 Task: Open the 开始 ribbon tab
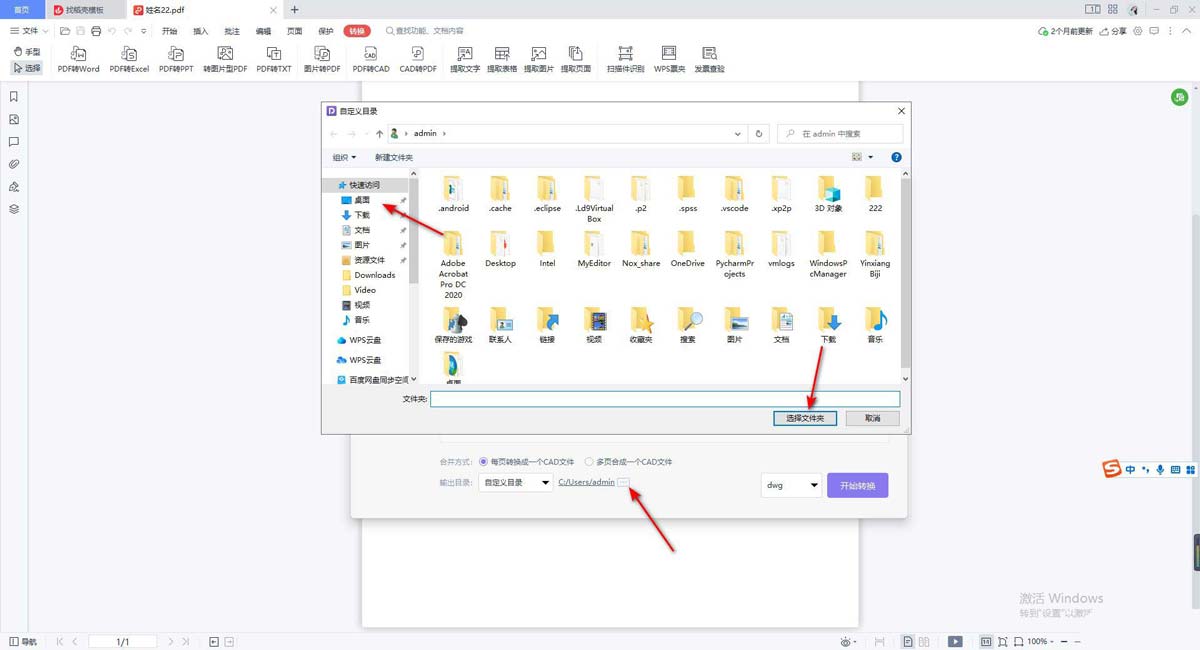pyautogui.click(x=170, y=31)
